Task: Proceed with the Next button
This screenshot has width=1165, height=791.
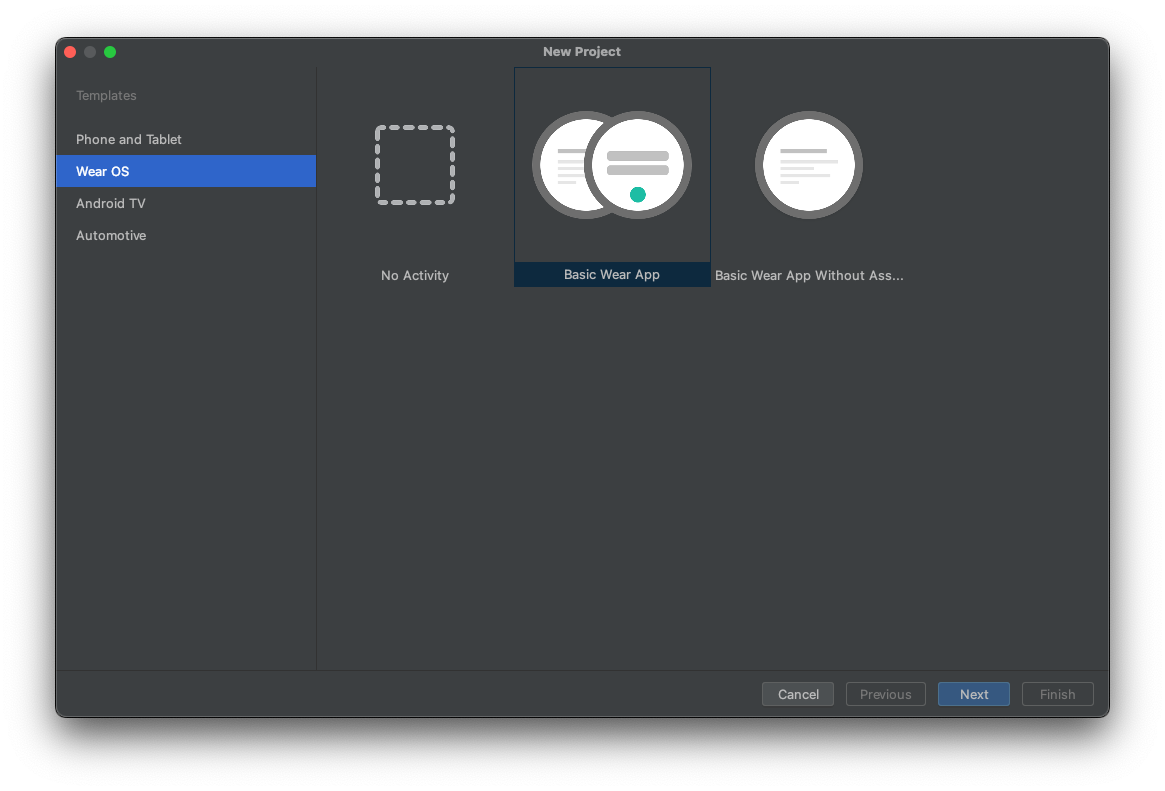Action: click(974, 694)
